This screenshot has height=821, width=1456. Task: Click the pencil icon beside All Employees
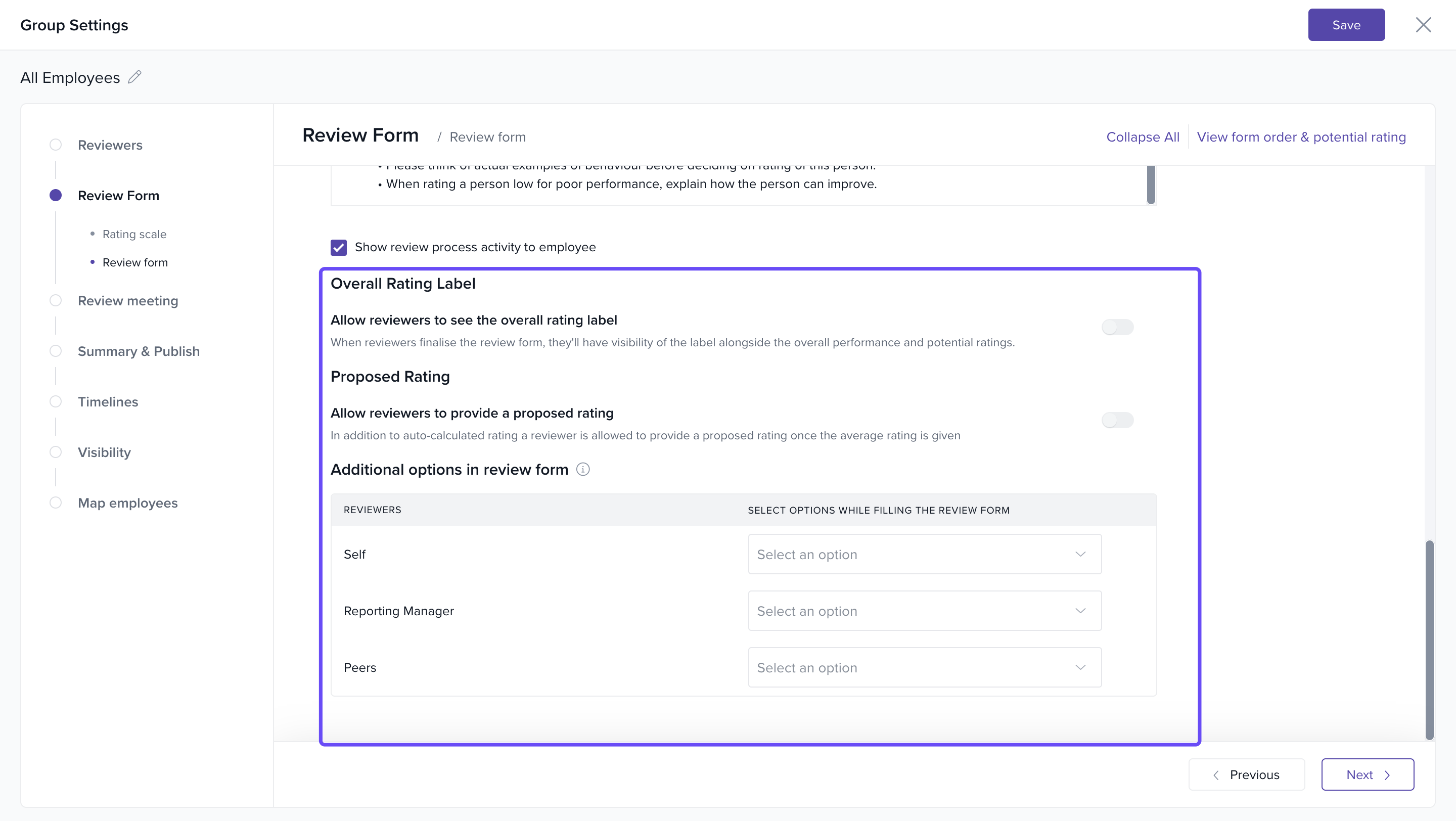click(x=134, y=77)
